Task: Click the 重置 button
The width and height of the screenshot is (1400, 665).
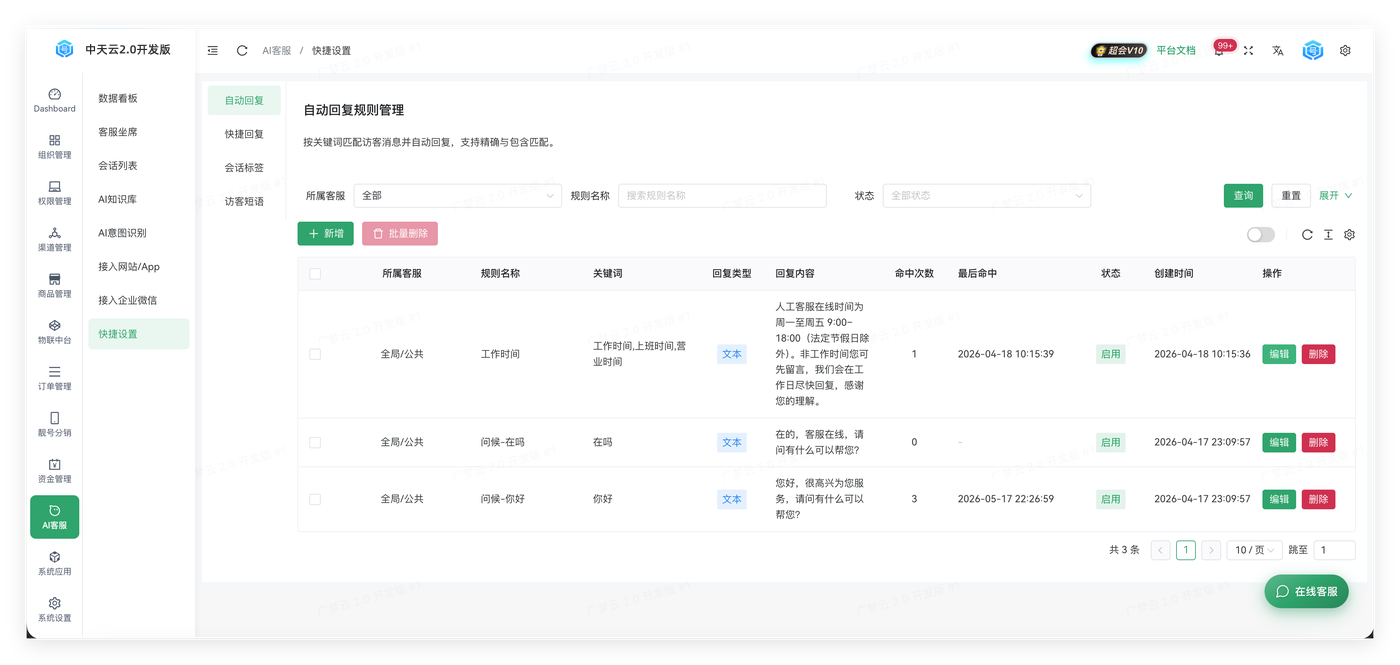Action: (1291, 196)
